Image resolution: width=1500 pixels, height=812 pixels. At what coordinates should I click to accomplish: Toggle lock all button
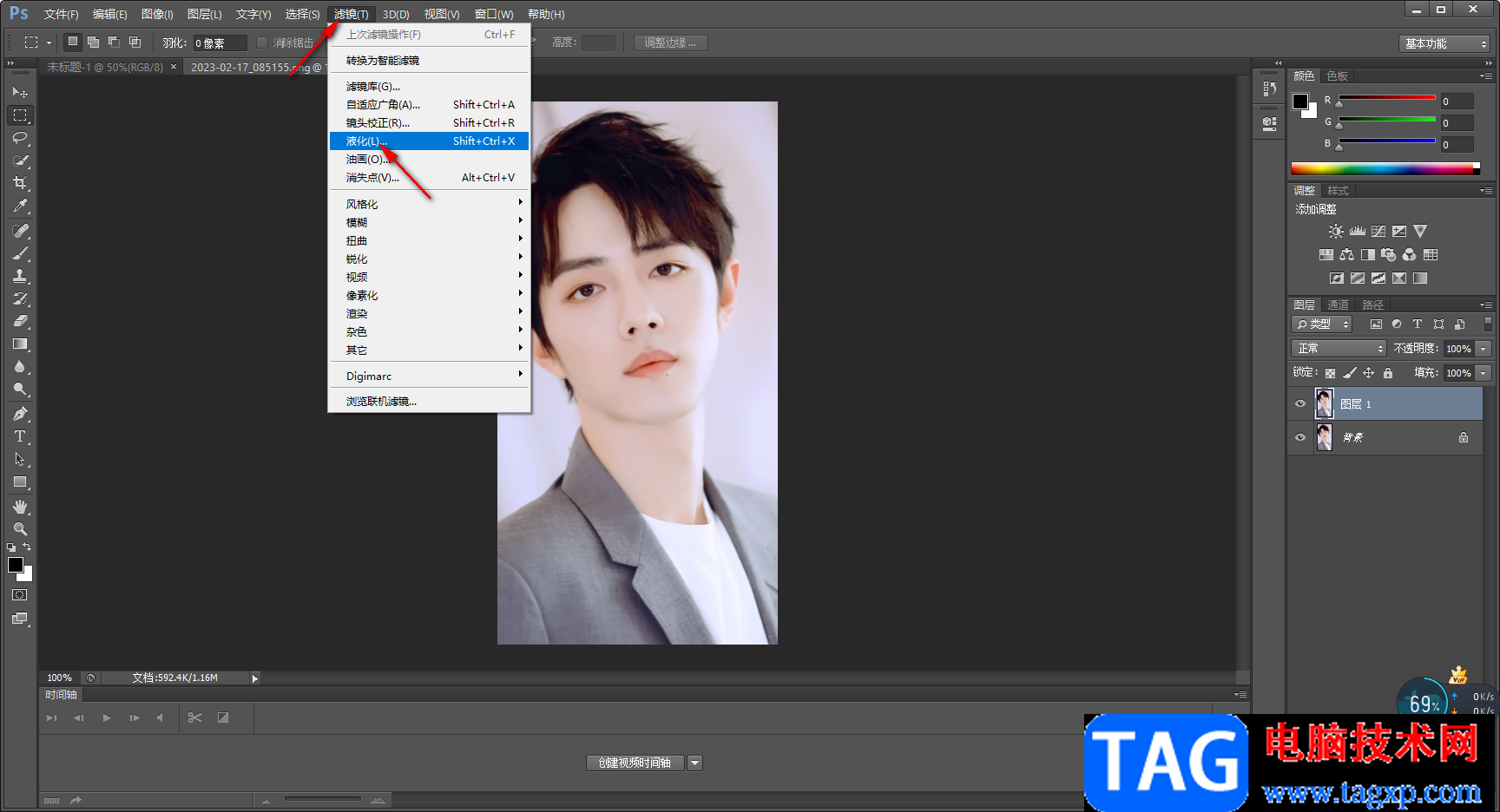(1388, 373)
